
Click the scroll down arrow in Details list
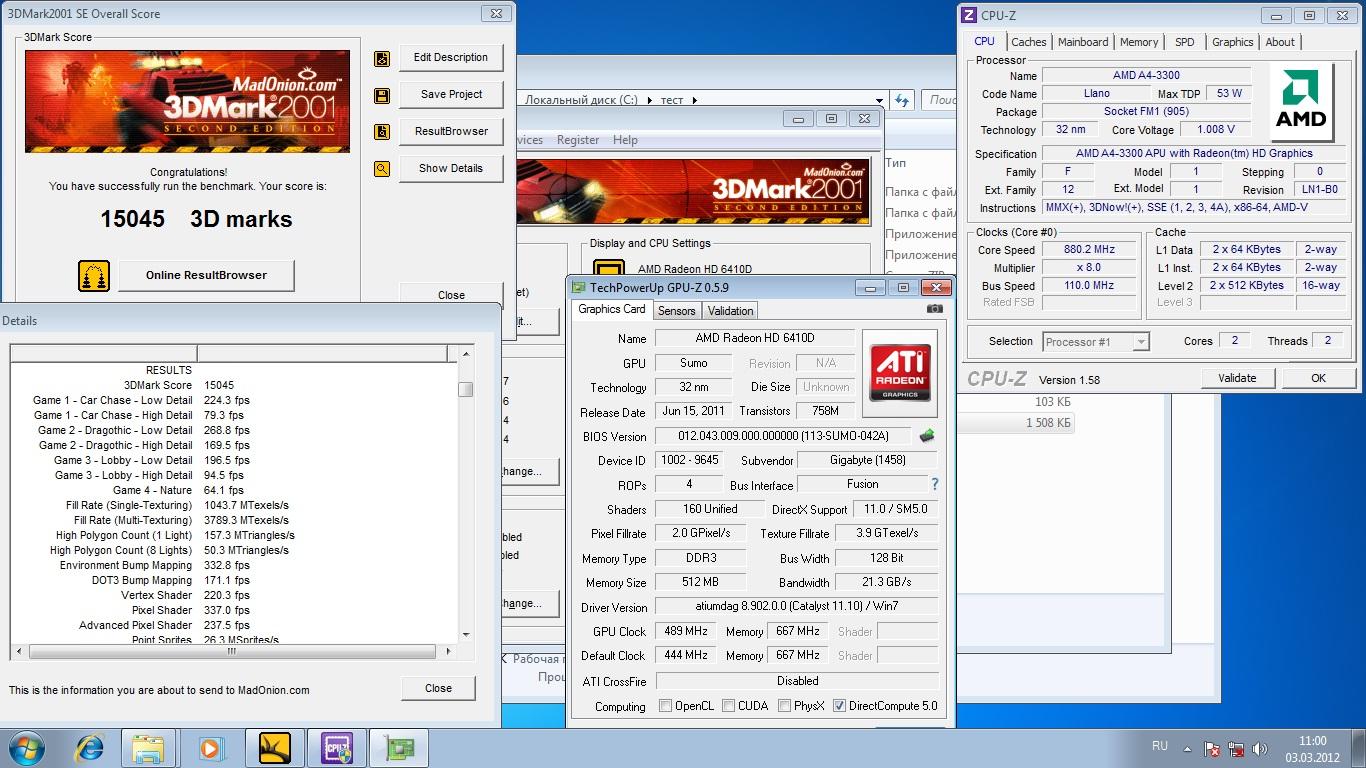click(x=465, y=634)
